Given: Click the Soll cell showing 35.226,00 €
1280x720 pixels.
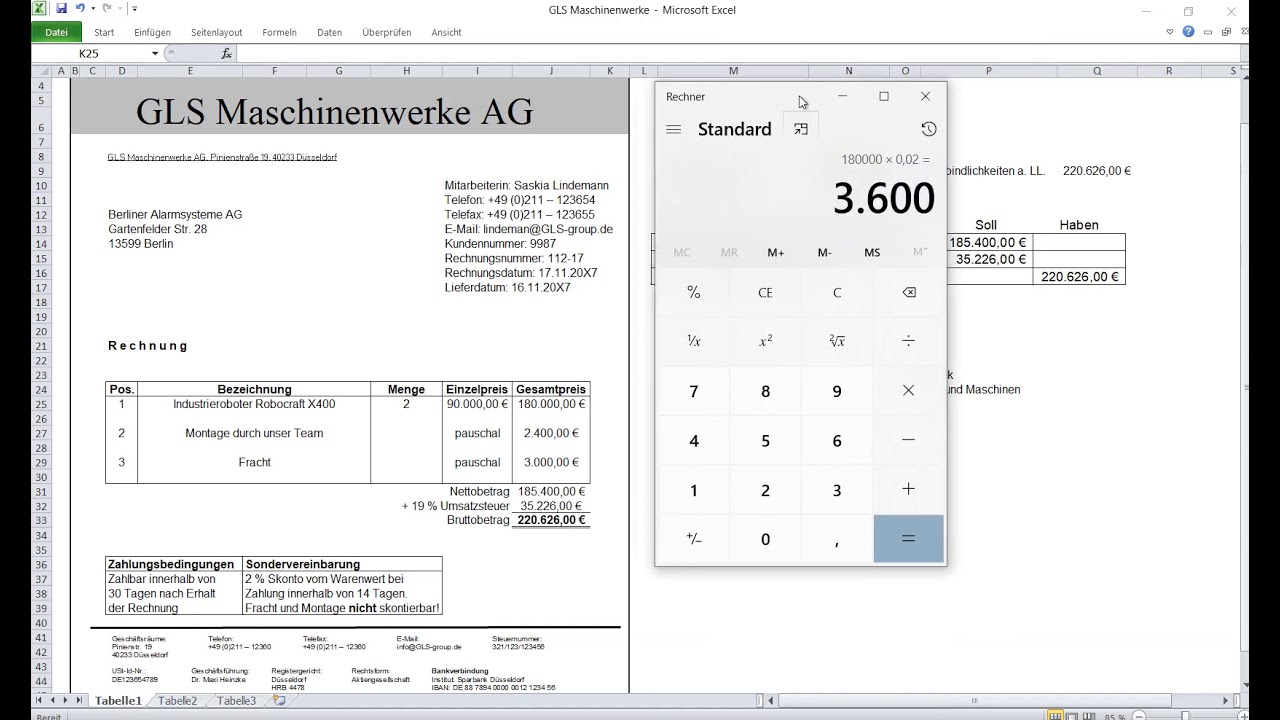Looking at the screenshot, I should click(989, 259).
